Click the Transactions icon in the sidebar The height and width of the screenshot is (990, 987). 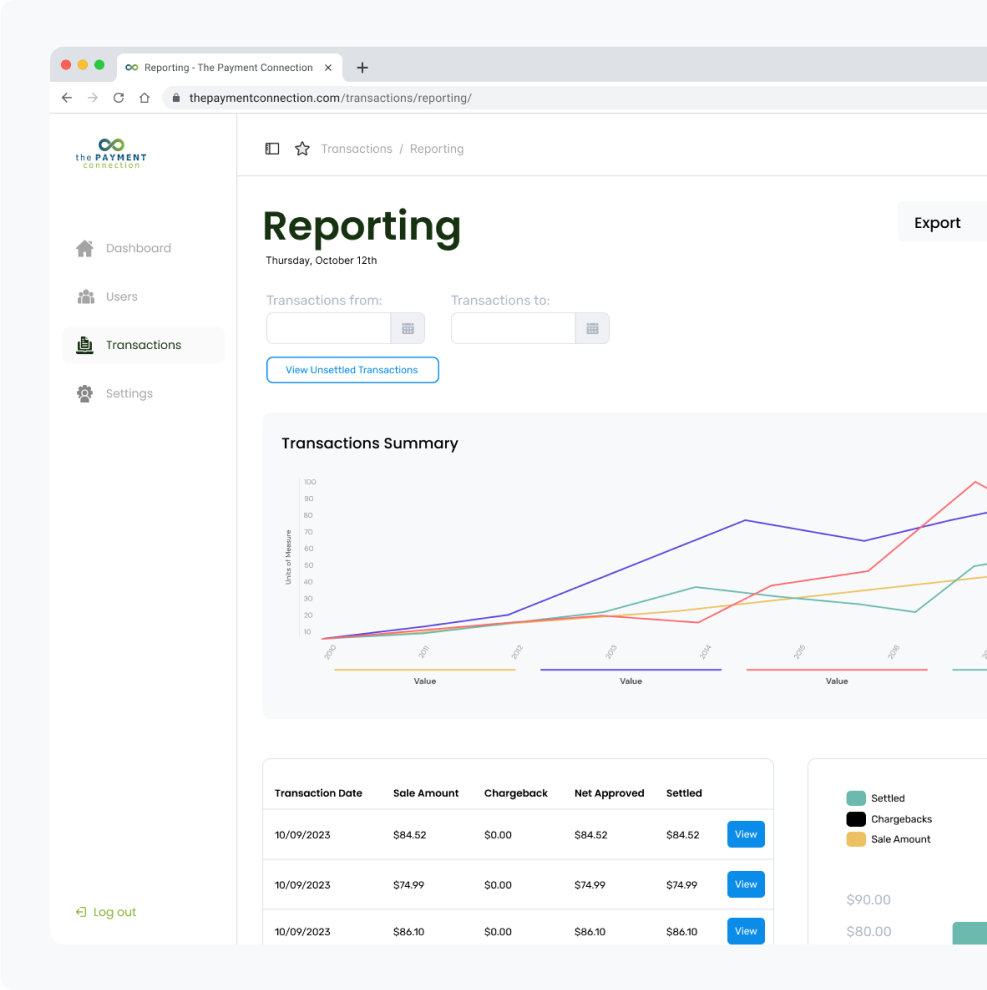point(86,344)
